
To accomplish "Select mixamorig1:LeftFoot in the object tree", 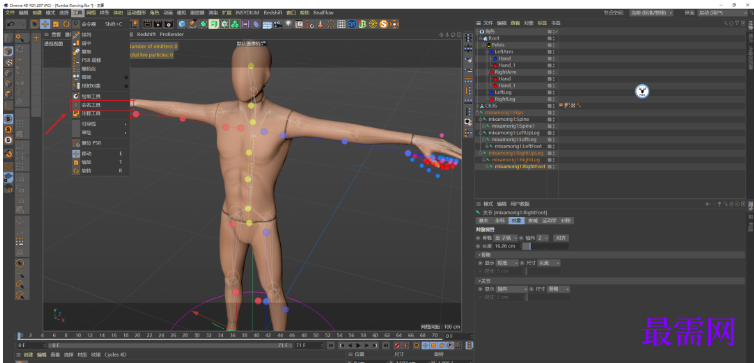I will [518, 146].
